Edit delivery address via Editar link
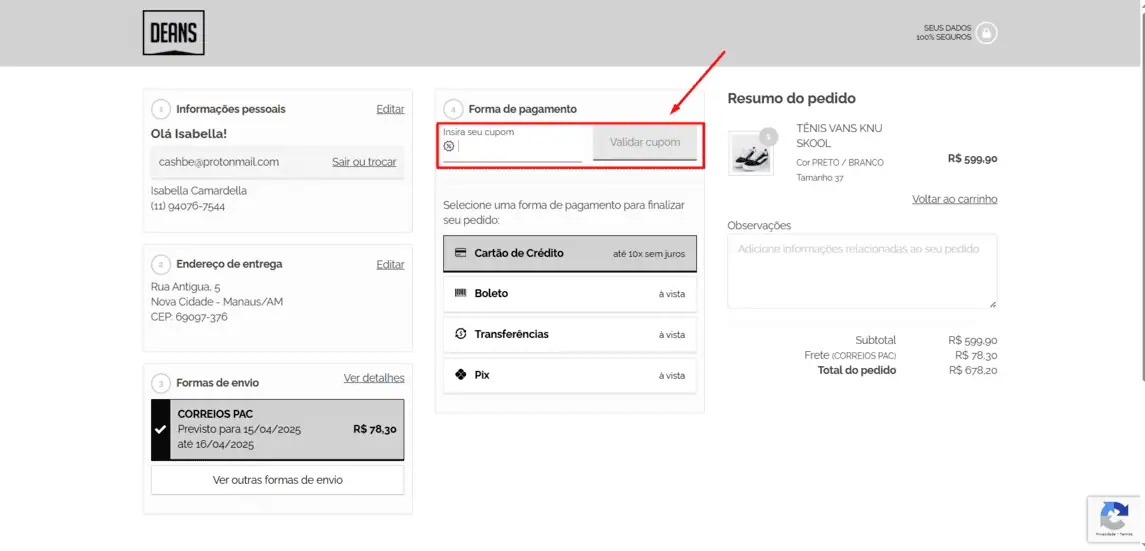The image size is (1145, 551). pos(390,264)
